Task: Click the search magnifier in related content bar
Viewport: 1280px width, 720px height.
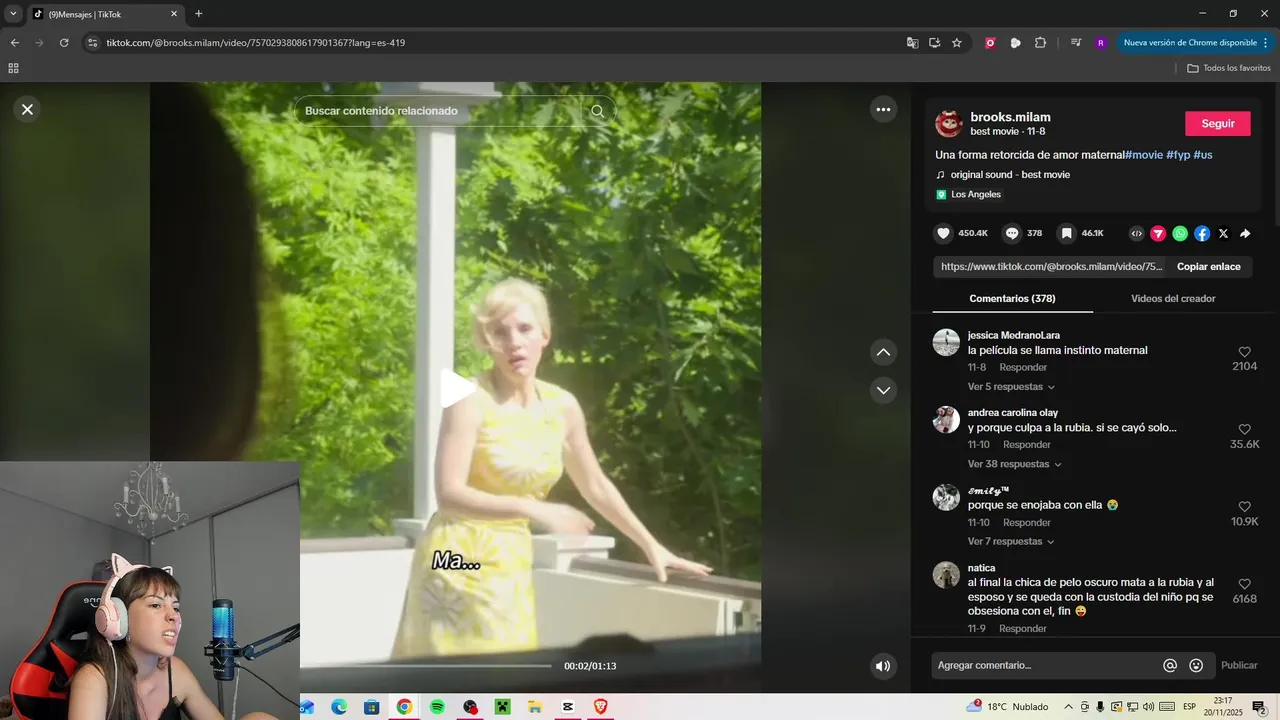Action: click(x=597, y=111)
